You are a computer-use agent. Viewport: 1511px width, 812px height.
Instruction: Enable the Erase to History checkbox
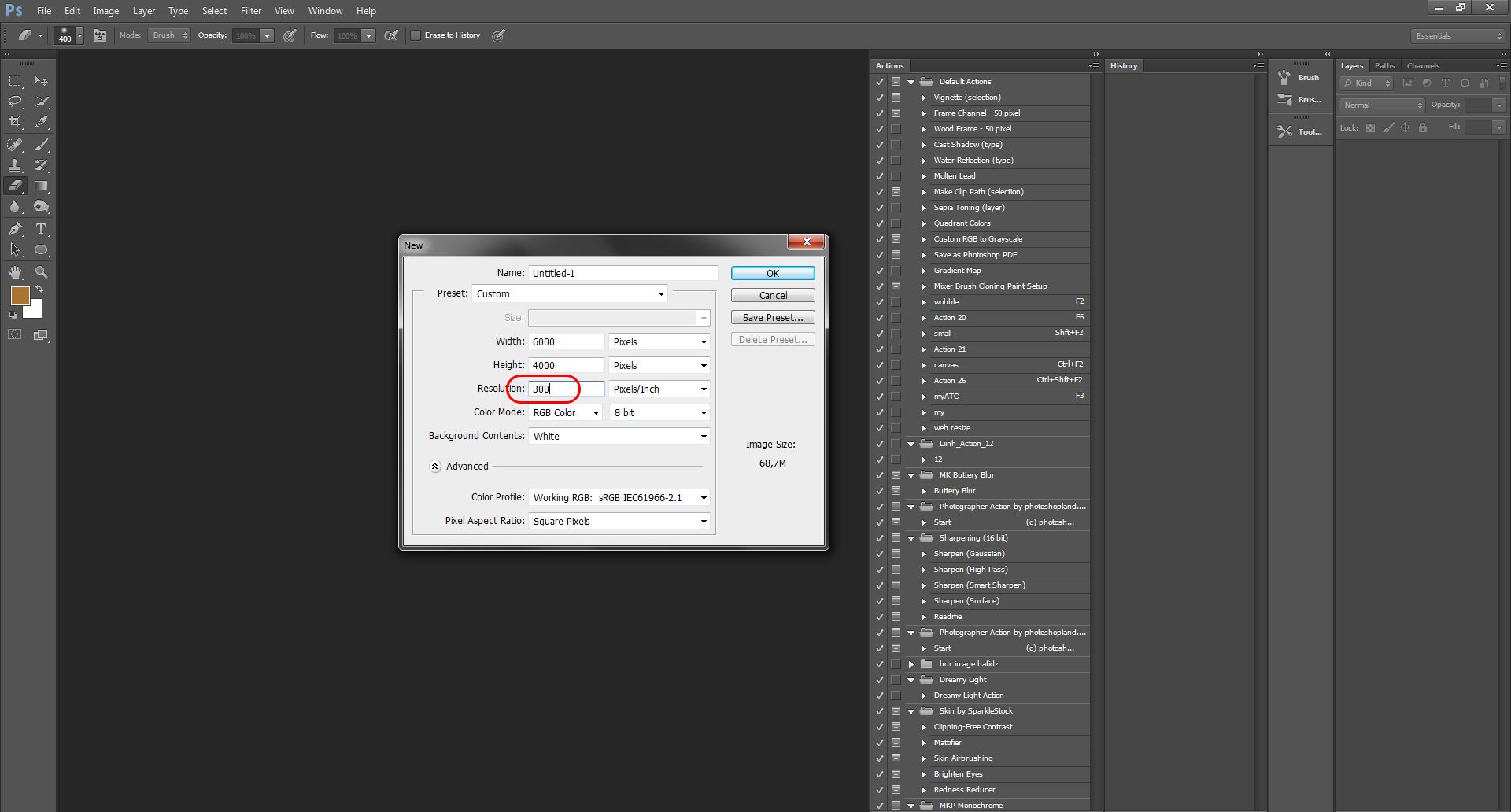click(x=416, y=35)
